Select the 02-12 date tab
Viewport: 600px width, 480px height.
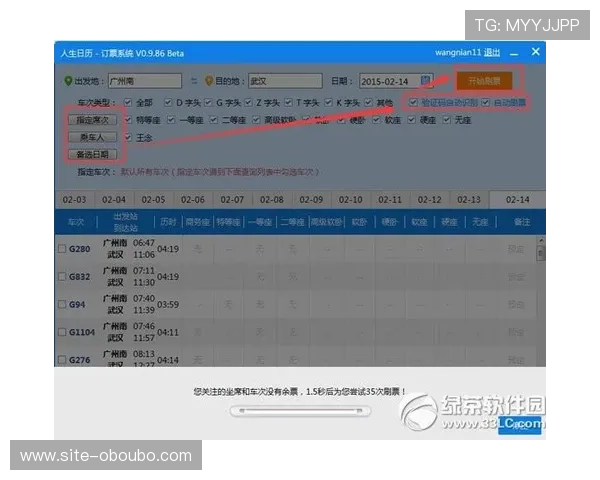(x=429, y=199)
